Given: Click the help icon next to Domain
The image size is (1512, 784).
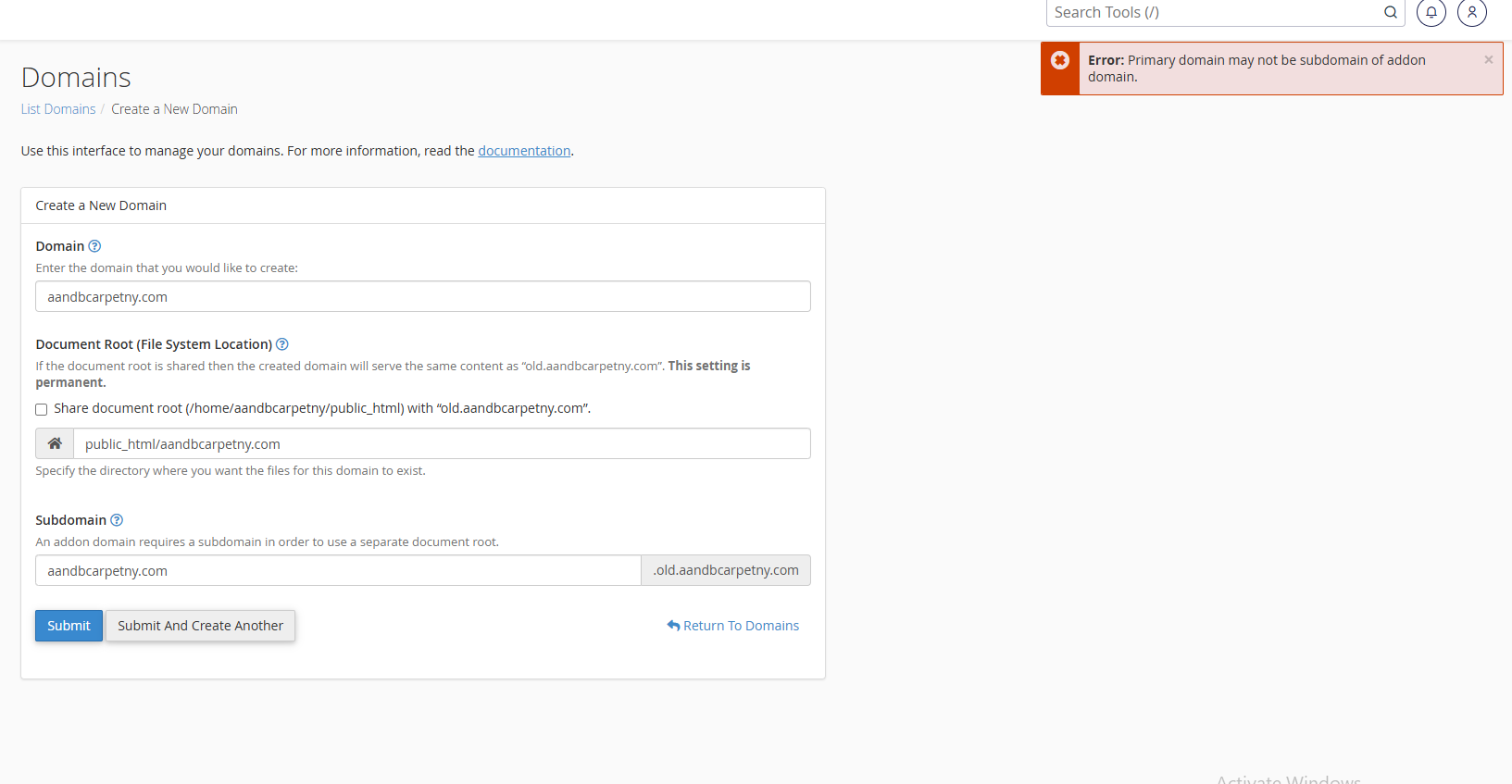Looking at the screenshot, I should point(94,246).
